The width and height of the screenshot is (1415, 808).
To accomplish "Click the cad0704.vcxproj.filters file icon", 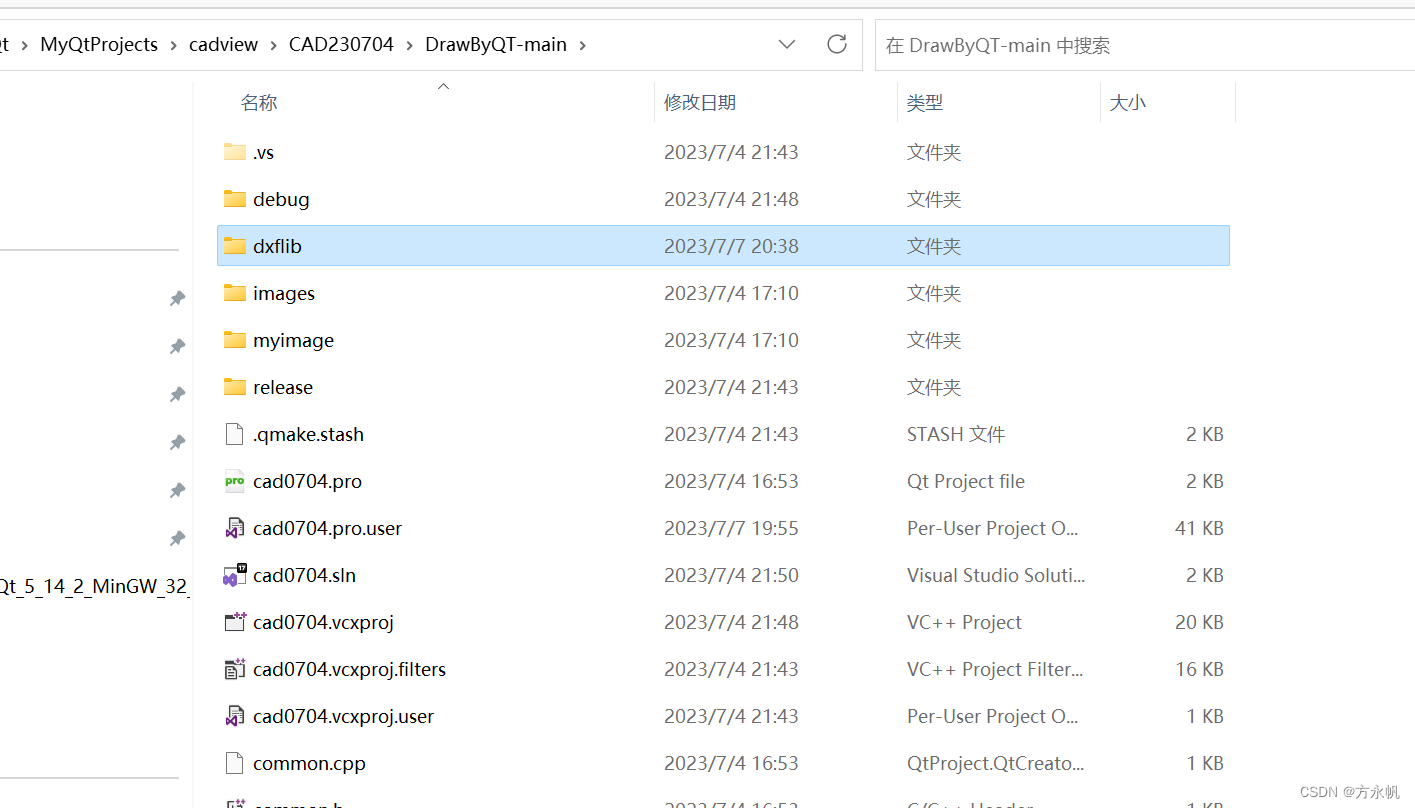I will pyautogui.click(x=235, y=669).
